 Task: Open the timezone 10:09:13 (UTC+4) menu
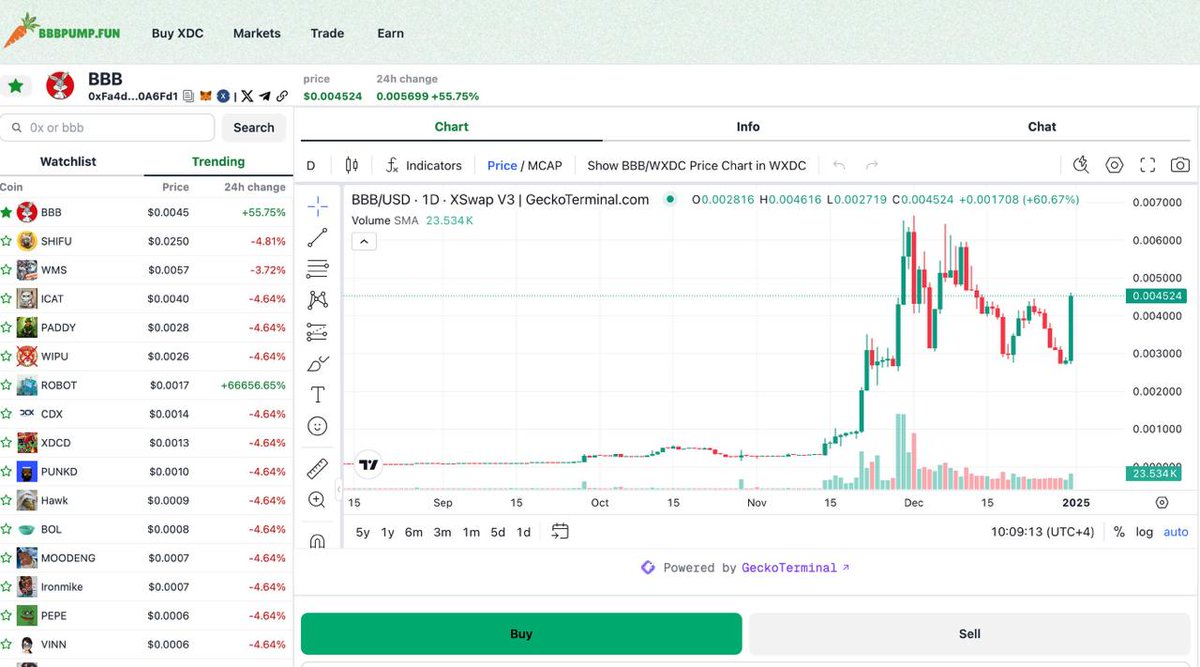point(1043,532)
